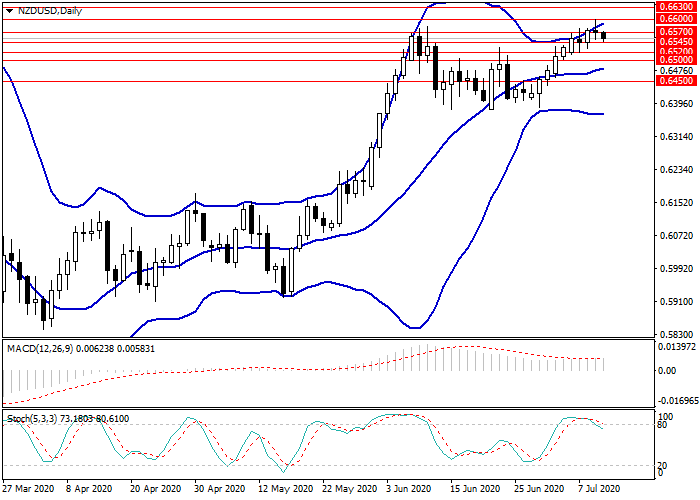This screenshot has width=700, height=500.
Task: Click the NZDUSD,Daily chart title
Action: click(51, 11)
